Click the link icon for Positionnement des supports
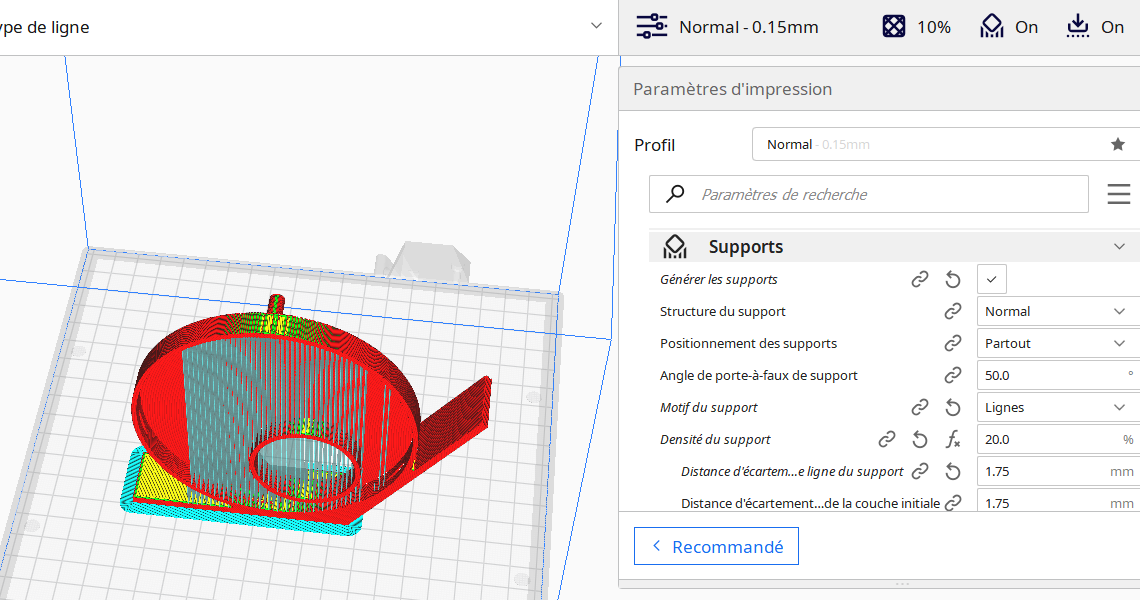This screenshot has width=1140, height=600. (x=953, y=343)
